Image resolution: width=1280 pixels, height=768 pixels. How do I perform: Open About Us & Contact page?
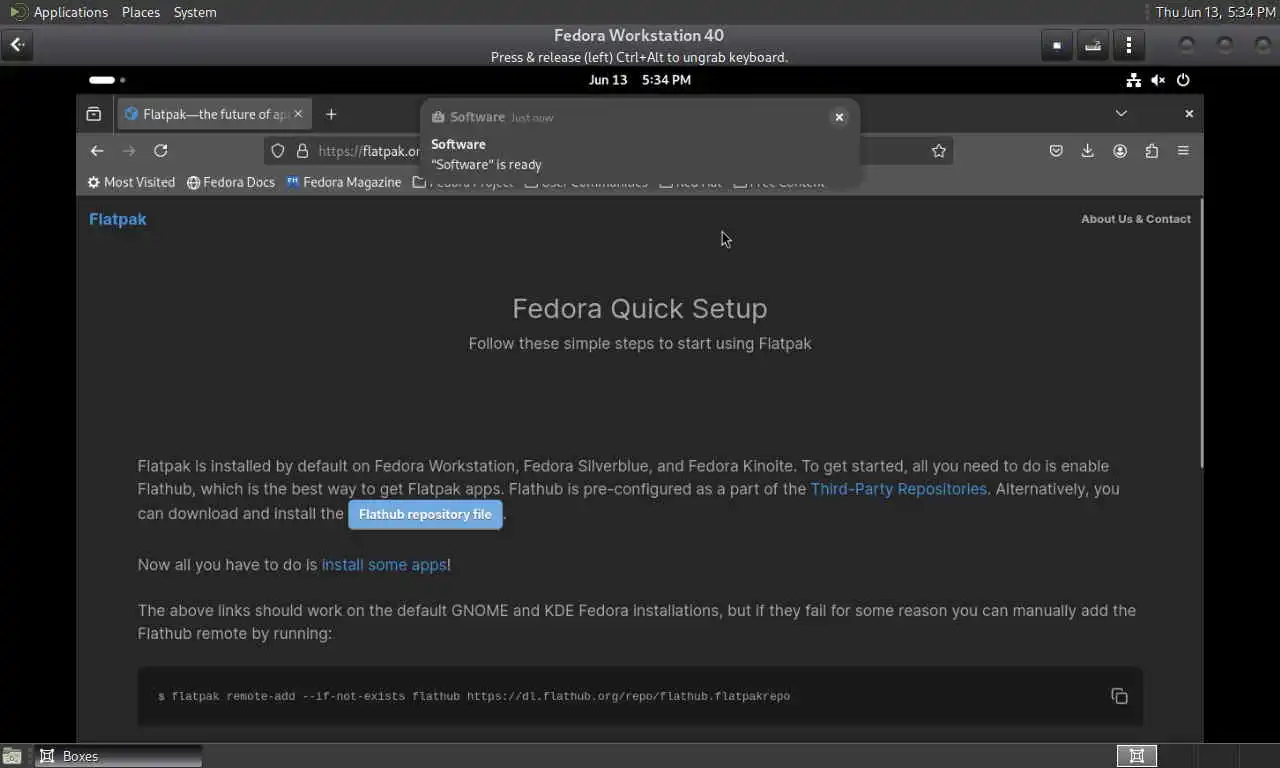(x=1136, y=219)
